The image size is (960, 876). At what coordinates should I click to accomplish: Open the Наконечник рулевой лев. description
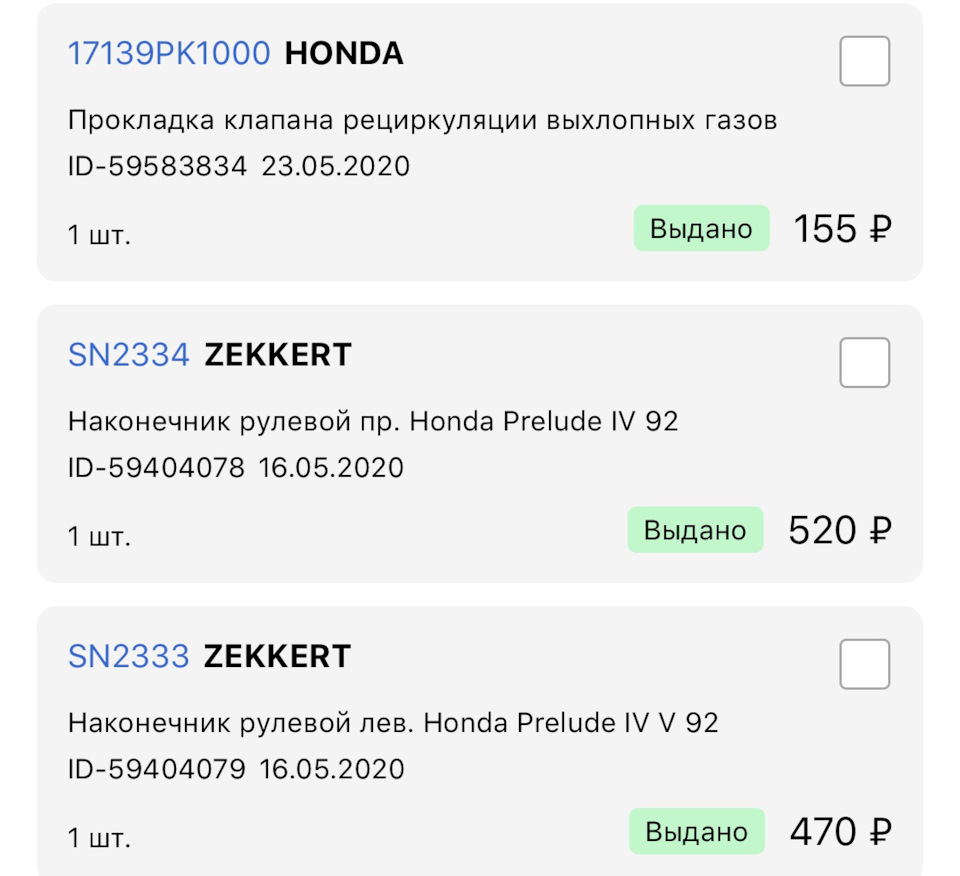(x=392, y=723)
